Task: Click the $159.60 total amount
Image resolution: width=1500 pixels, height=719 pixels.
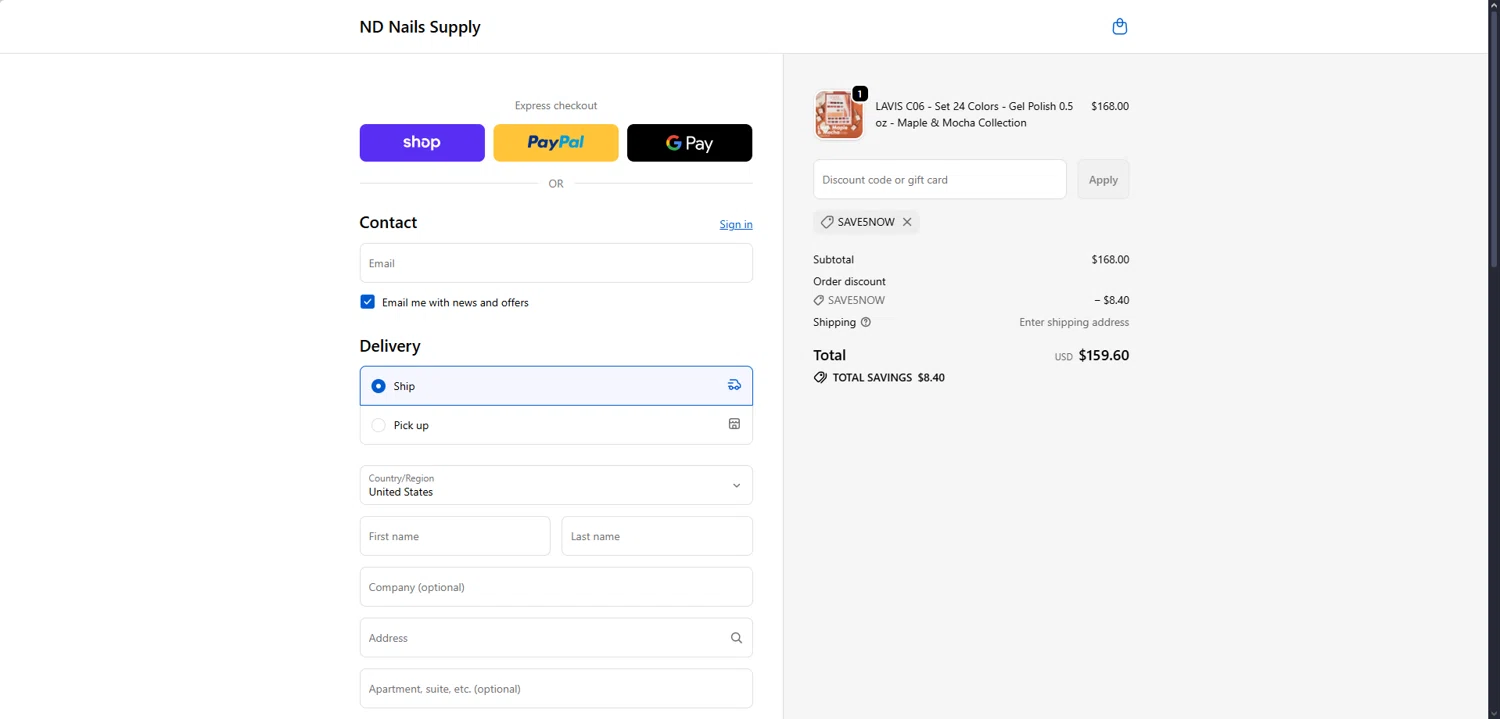Action: pyautogui.click(x=1104, y=355)
